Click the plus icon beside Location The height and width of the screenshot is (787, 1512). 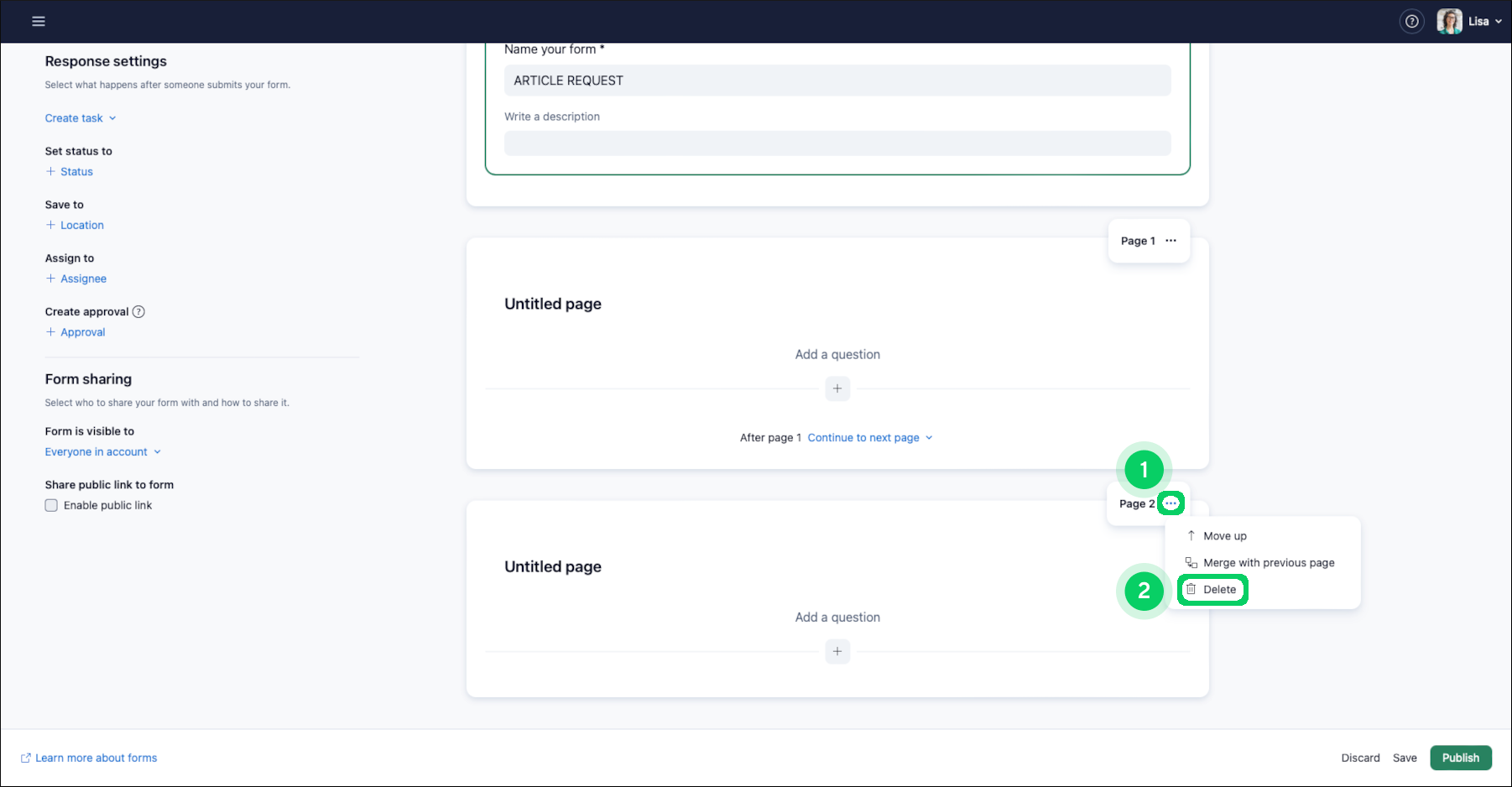(50, 225)
